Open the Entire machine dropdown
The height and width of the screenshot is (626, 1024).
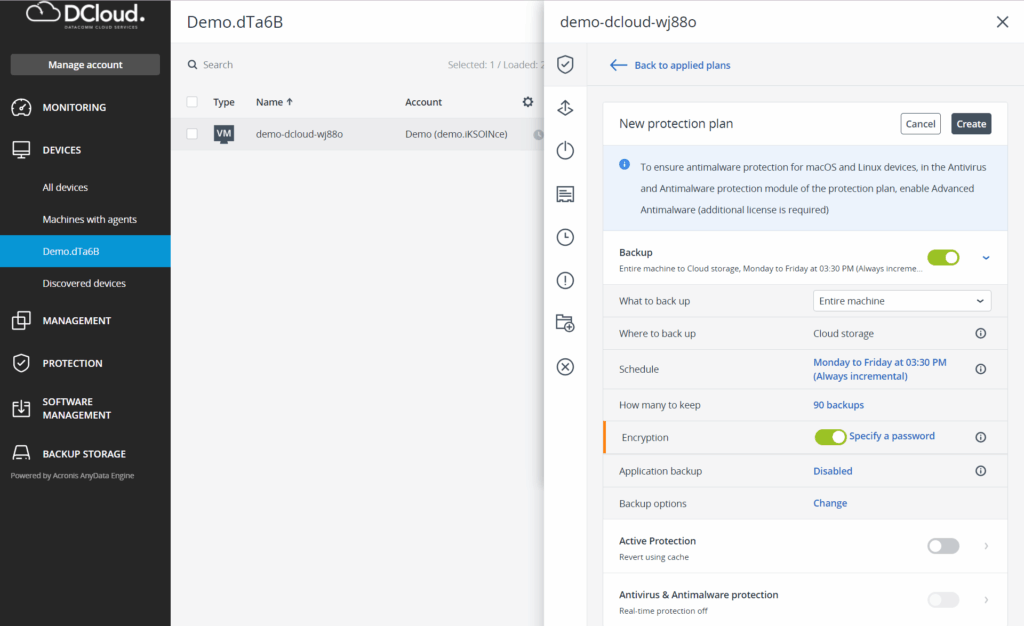902,301
